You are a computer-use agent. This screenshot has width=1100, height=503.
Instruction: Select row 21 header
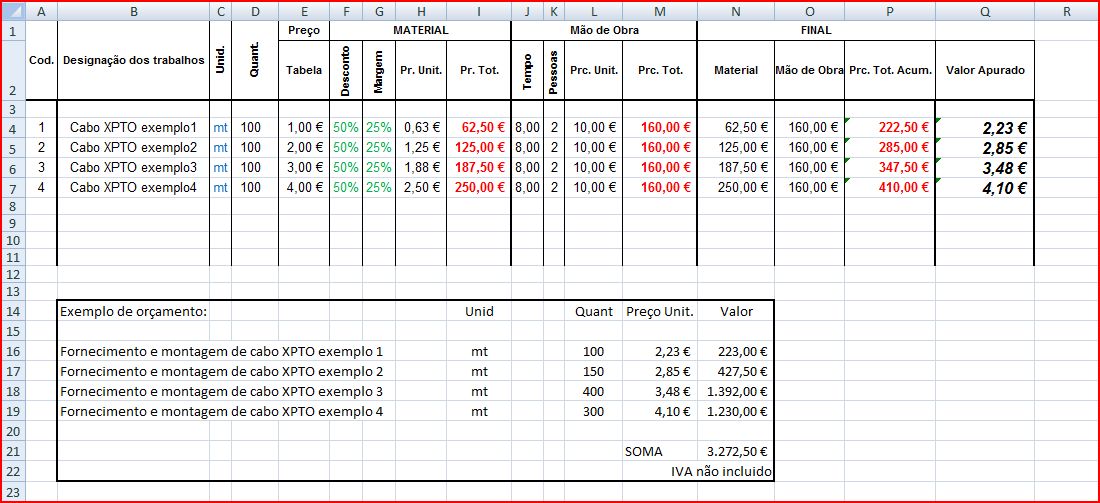13,451
